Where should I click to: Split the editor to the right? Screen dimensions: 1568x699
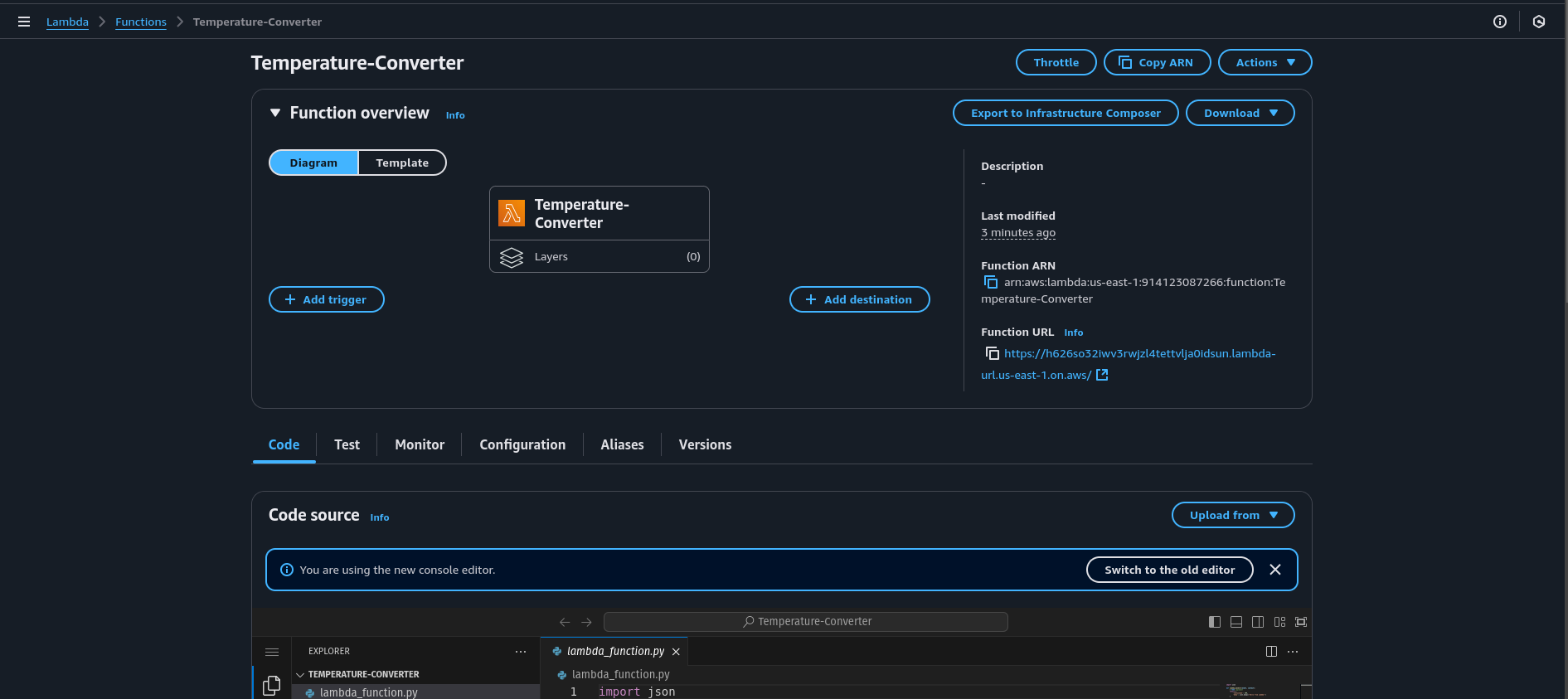(1271, 652)
